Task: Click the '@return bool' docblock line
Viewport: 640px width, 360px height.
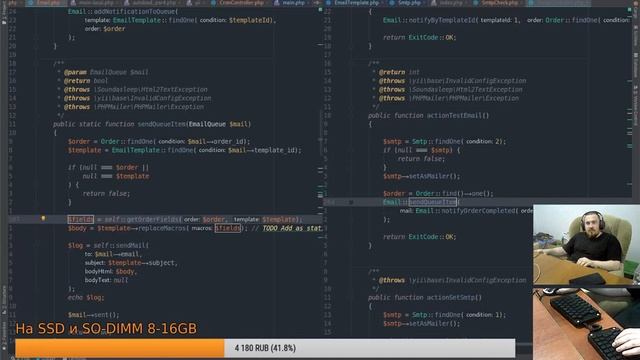Action: 86,81
